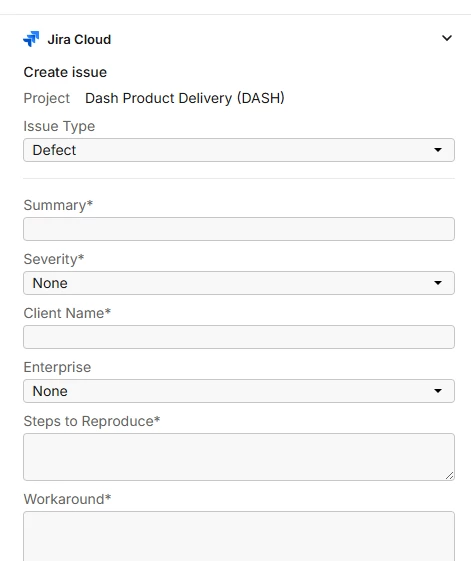Open the Enterprise dropdown
Screen dimensions: 471x561
239,391
